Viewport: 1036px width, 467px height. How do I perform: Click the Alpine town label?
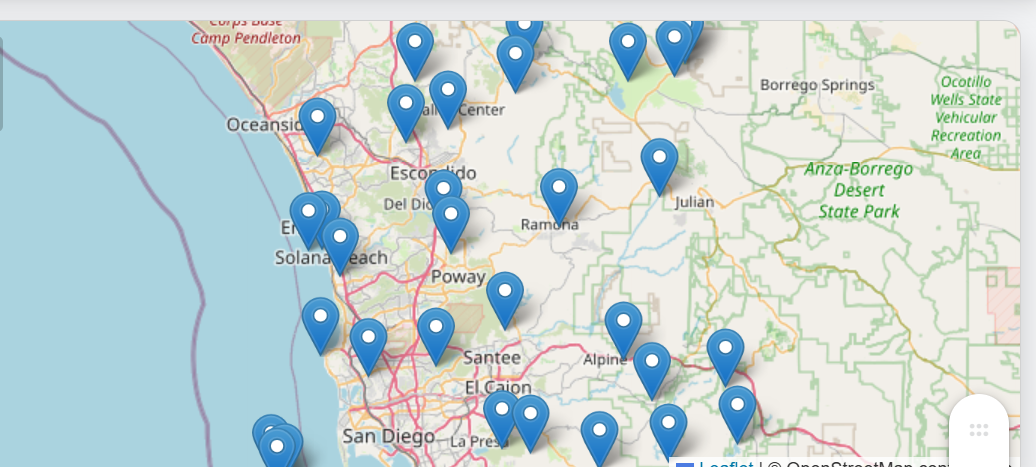(x=605, y=361)
